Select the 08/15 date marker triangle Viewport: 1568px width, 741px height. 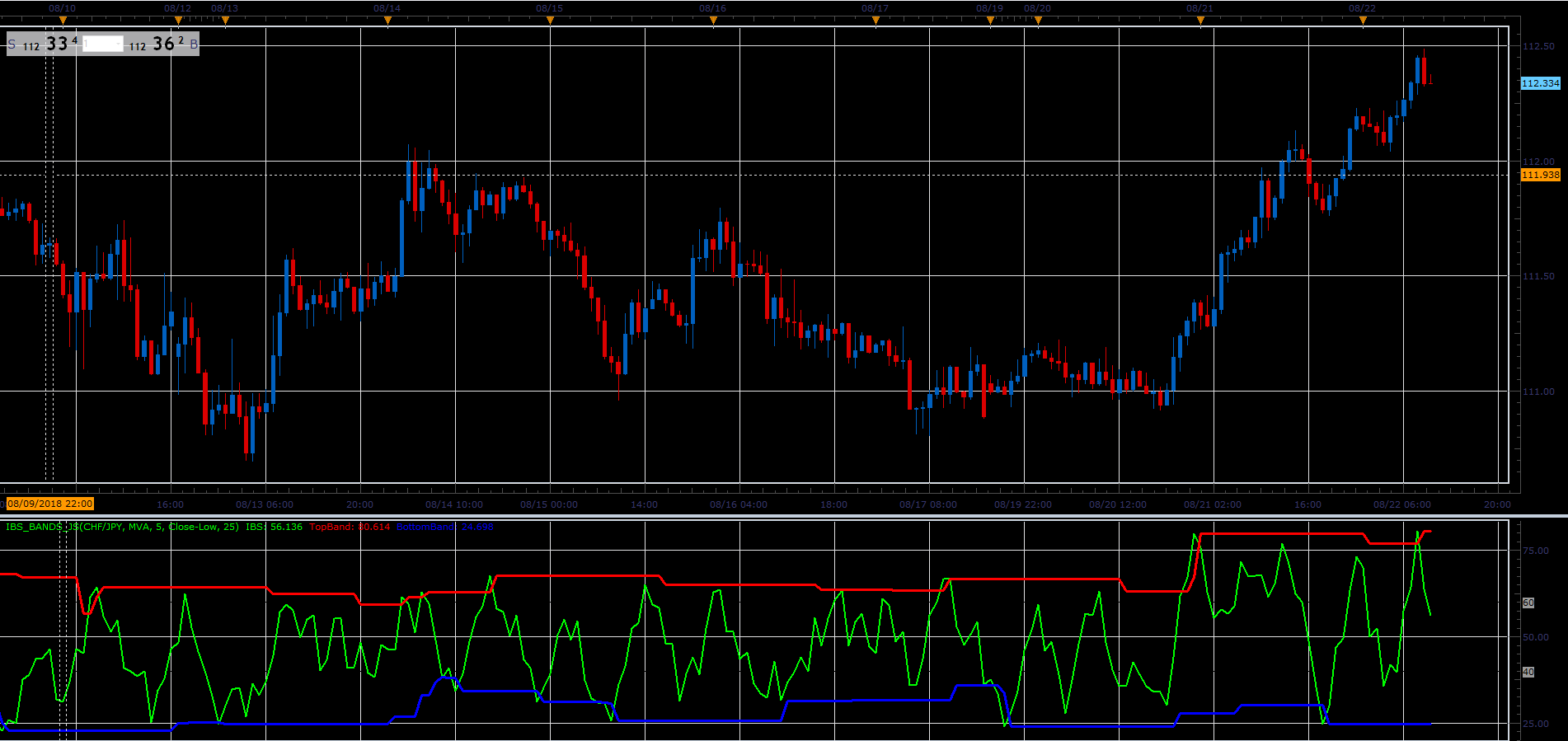coord(550,21)
